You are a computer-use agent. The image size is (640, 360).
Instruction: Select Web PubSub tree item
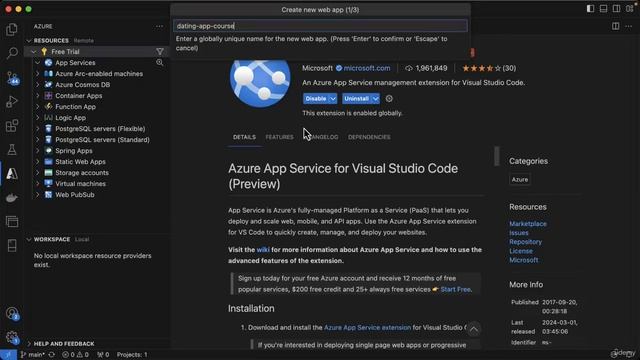75,195
